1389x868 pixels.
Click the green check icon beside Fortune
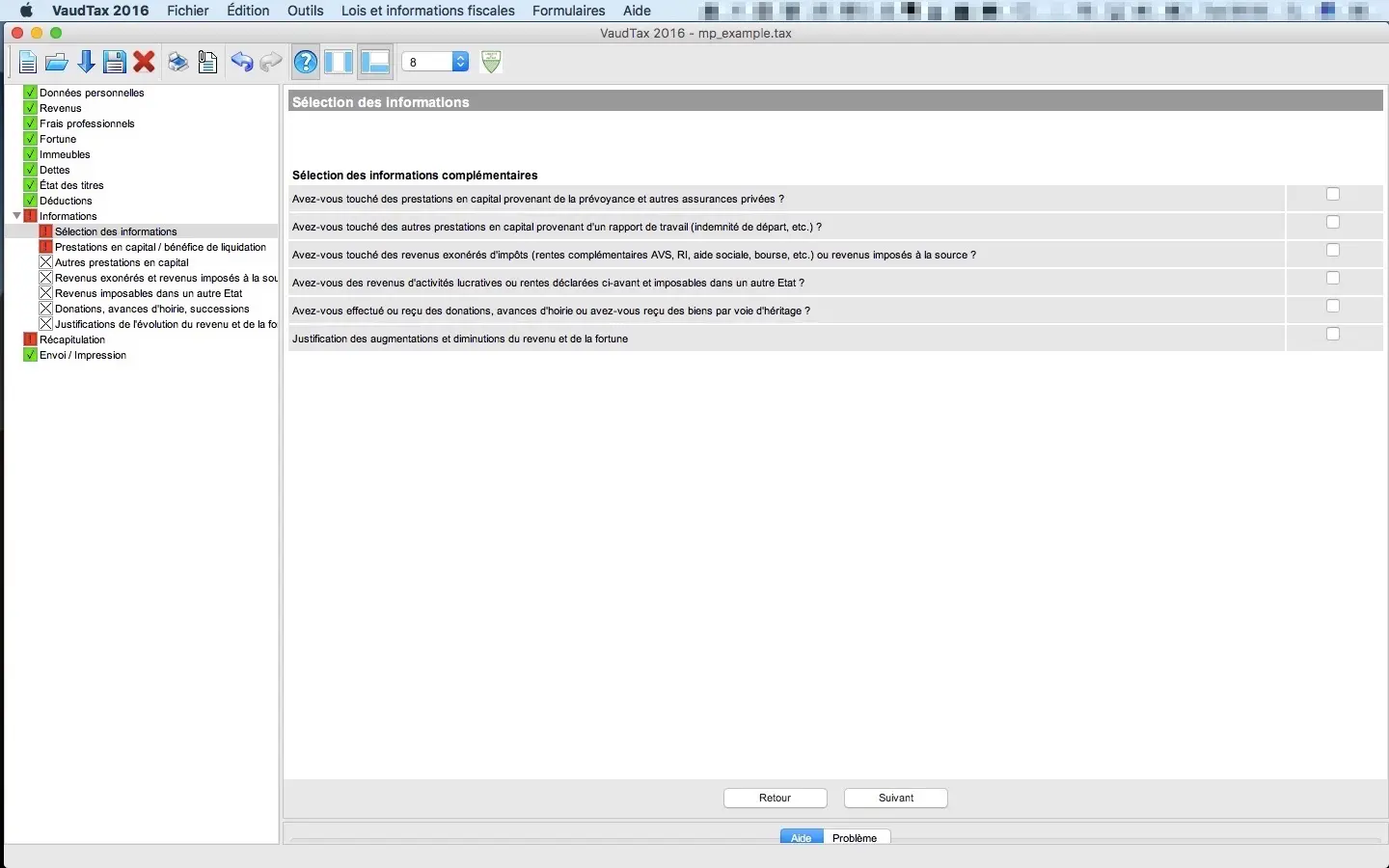pyautogui.click(x=30, y=139)
